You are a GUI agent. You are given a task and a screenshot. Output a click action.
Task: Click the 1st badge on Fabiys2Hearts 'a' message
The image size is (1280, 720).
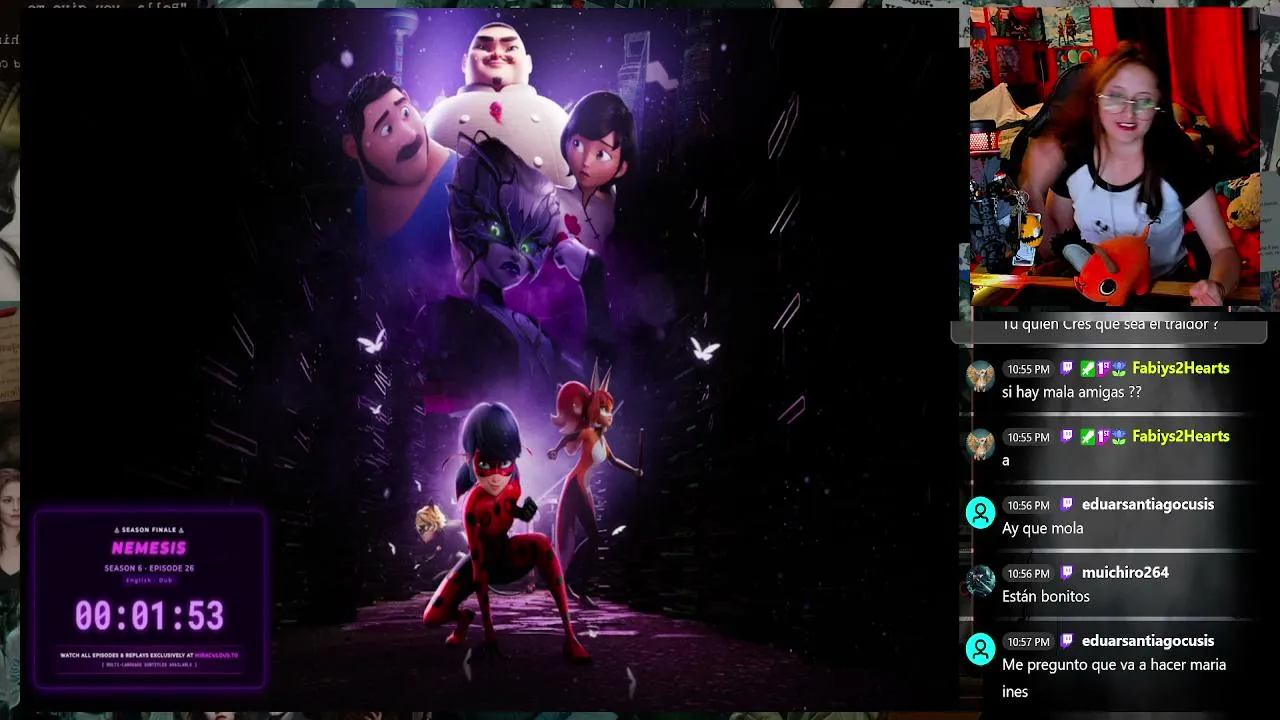coord(1102,436)
